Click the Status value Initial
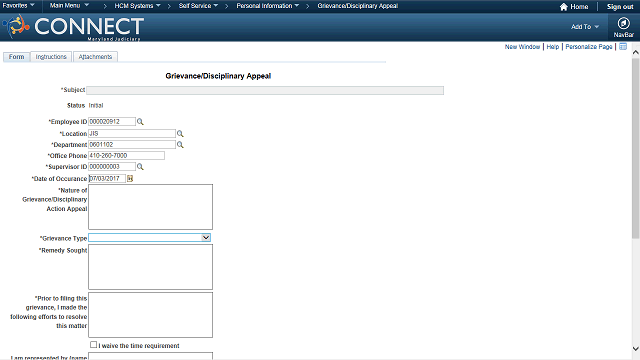 96,105
